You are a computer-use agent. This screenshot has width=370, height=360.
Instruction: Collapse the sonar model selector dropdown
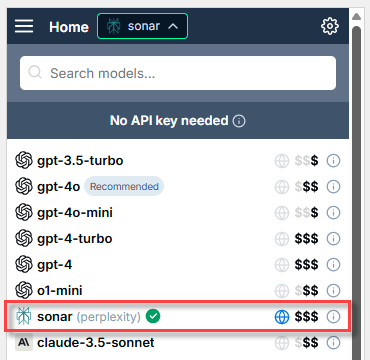coord(142,26)
